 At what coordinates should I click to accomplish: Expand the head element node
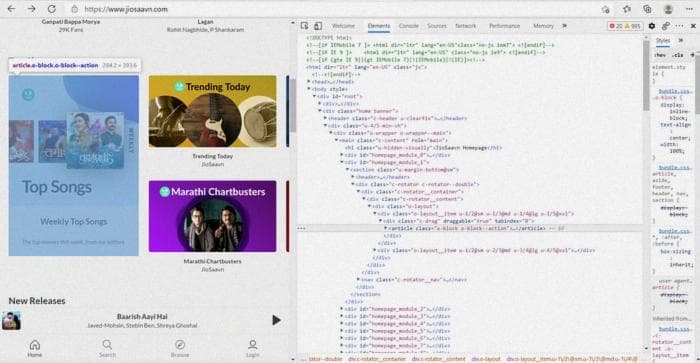click(x=309, y=82)
